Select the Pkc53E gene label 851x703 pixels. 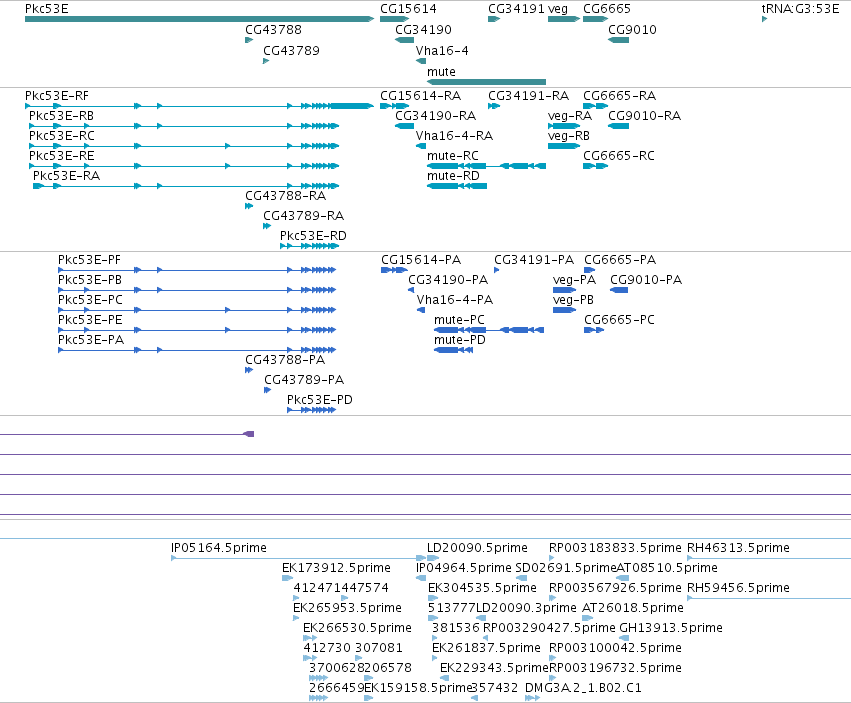(x=47, y=9)
